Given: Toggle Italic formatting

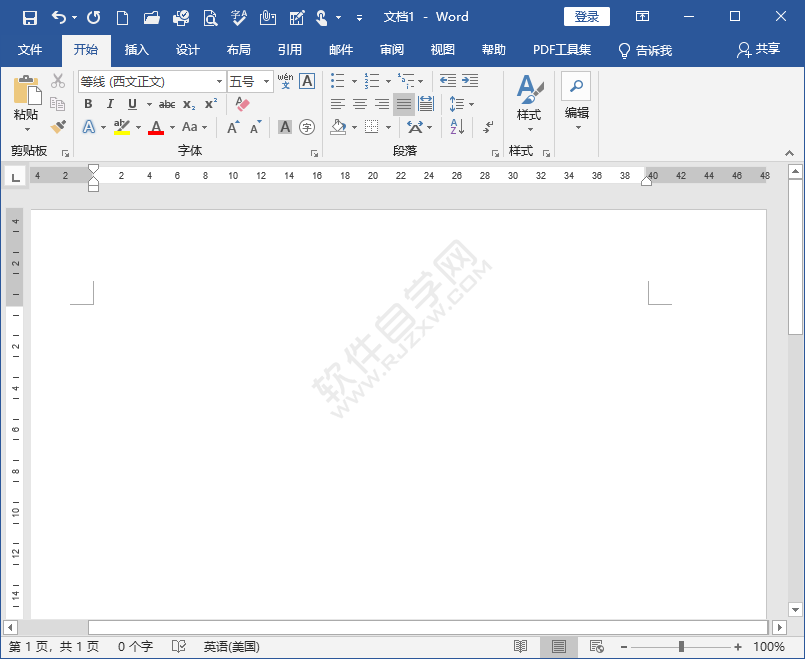Looking at the screenshot, I should click(110, 104).
